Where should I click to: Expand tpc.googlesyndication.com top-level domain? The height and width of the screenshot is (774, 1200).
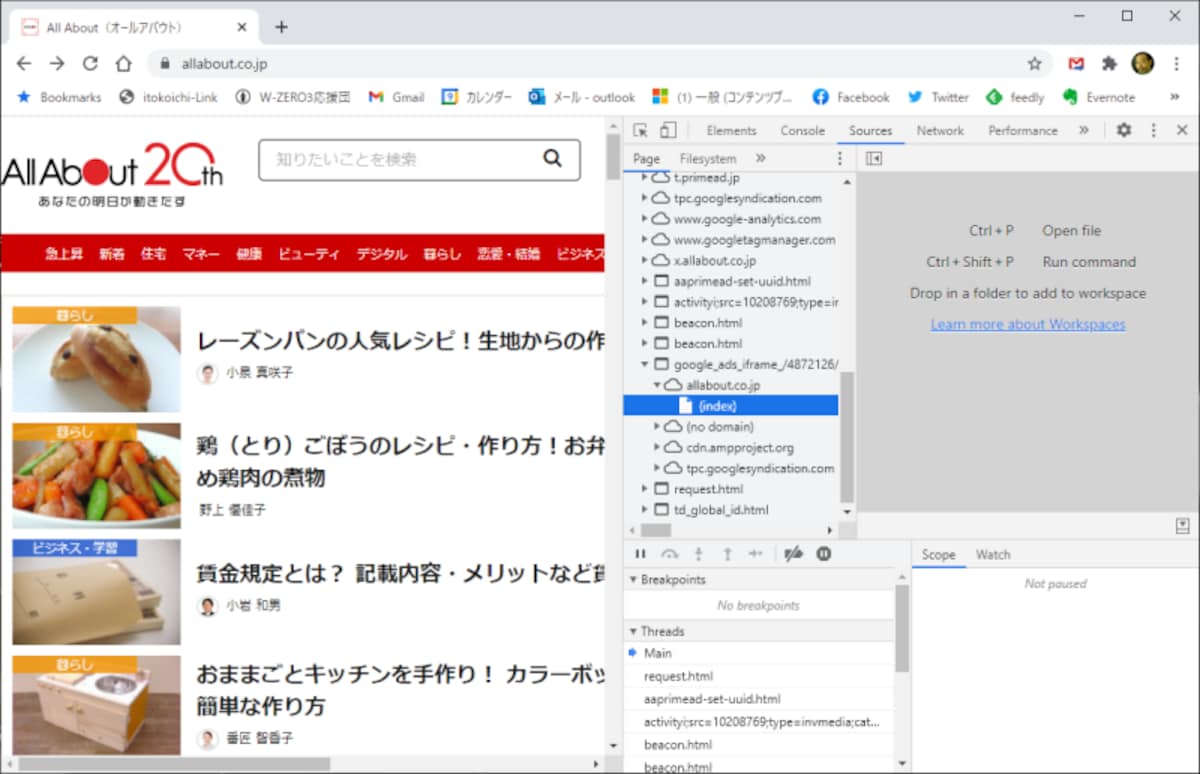click(x=645, y=198)
